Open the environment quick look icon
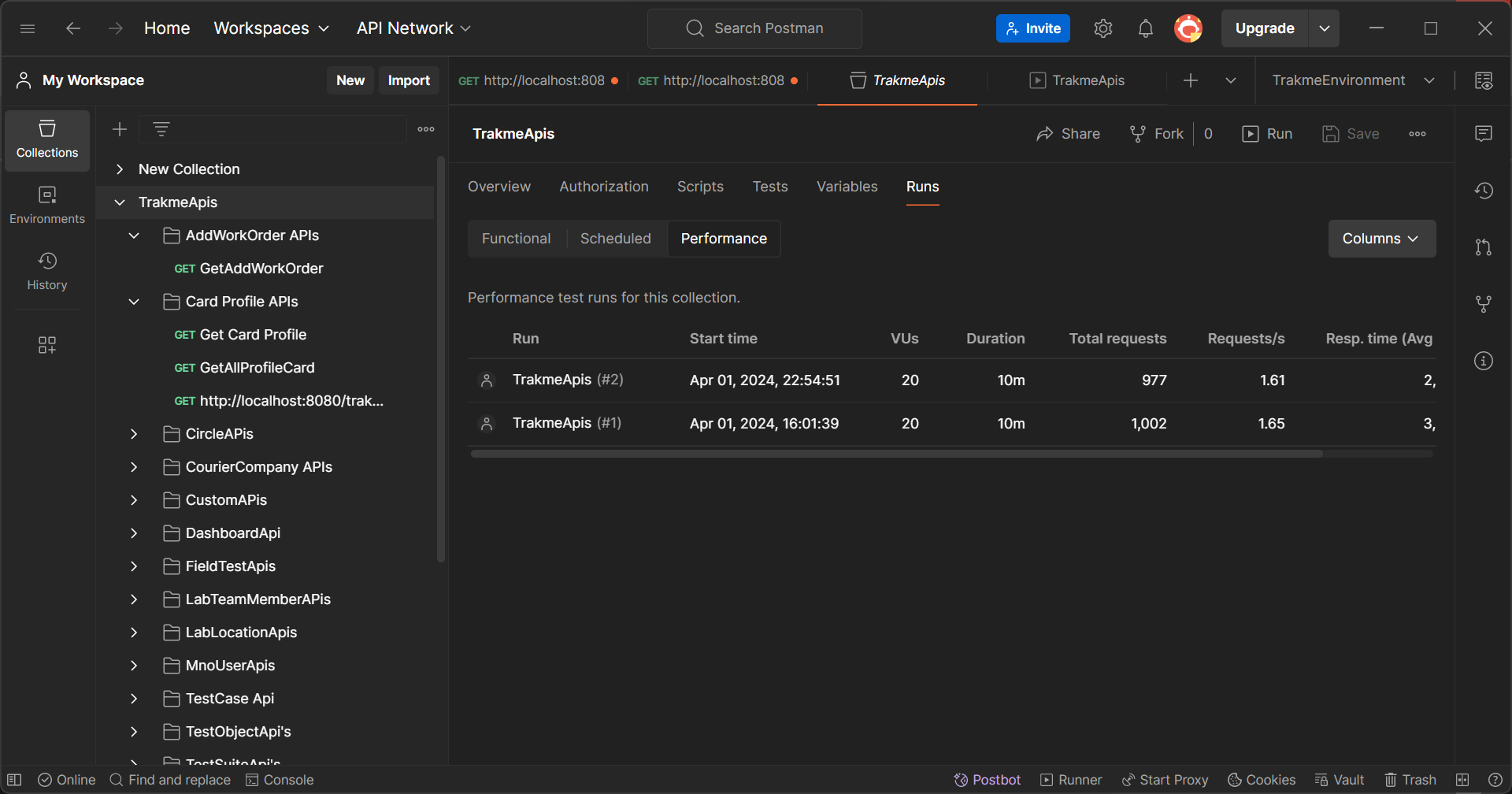The width and height of the screenshot is (1512, 794). [x=1484, y=80]
